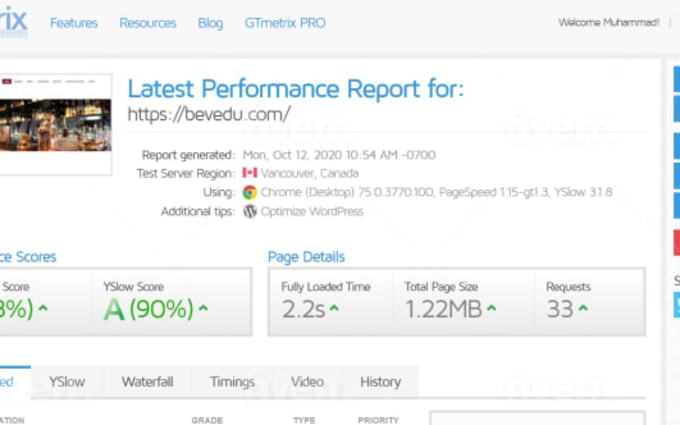
Task: Click the PageSpeed score green up arrow
Action: 42,308
